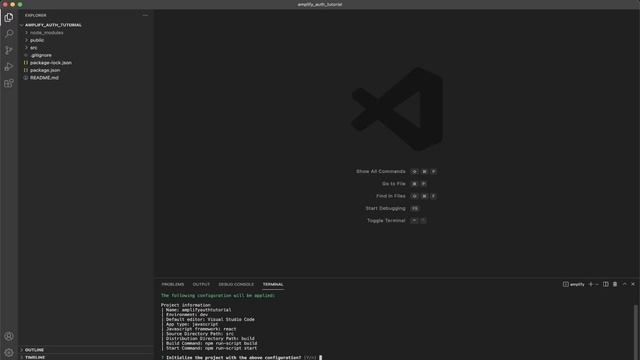Click the window title amplify_auth_tutorial

coord(320,4)
